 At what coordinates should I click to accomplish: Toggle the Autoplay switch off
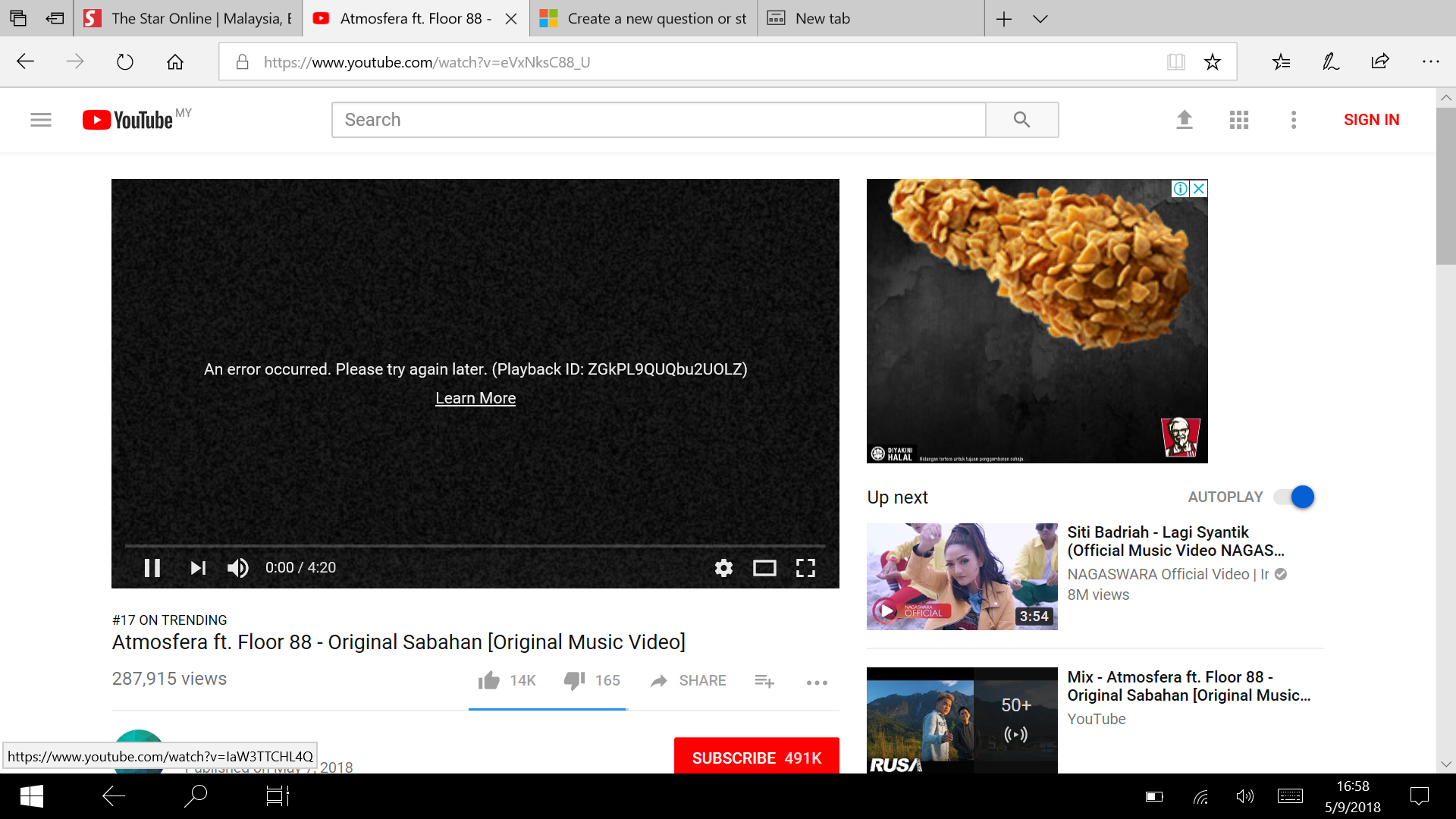tap(1295, 497)
